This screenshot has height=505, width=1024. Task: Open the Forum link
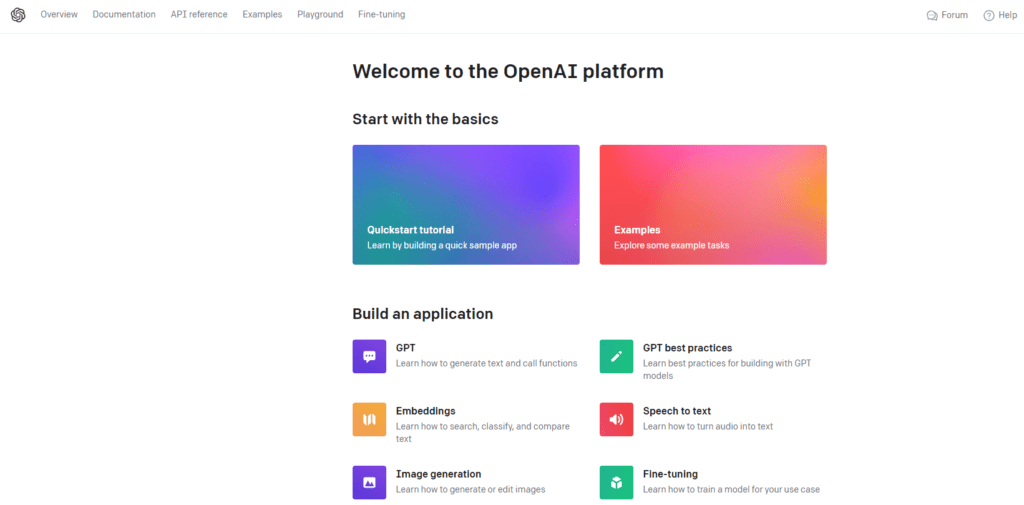point(947,15)
